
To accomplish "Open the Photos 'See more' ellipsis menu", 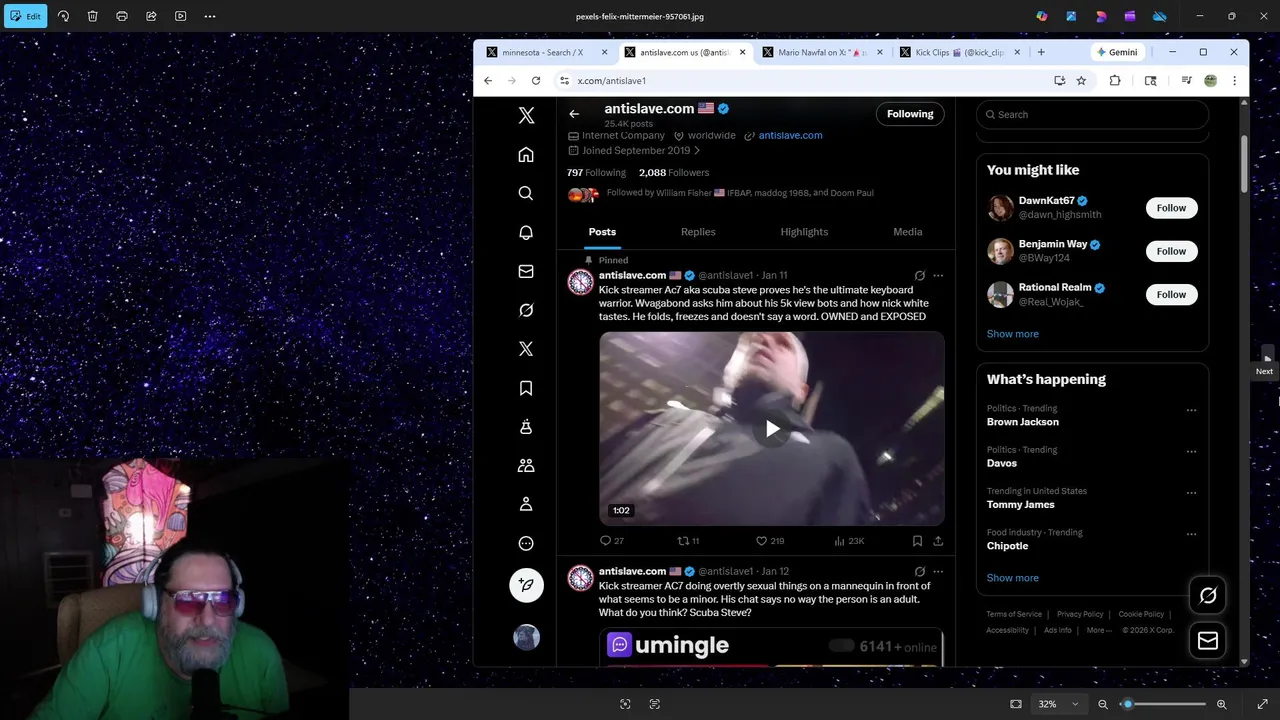I will [210, 16].
